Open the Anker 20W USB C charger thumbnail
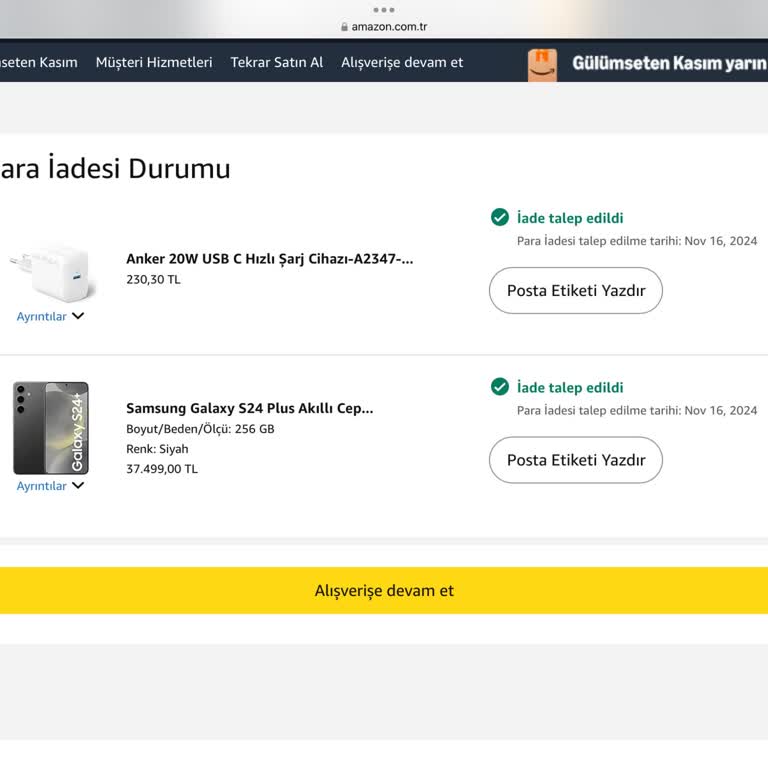 [x=53, y=273]
